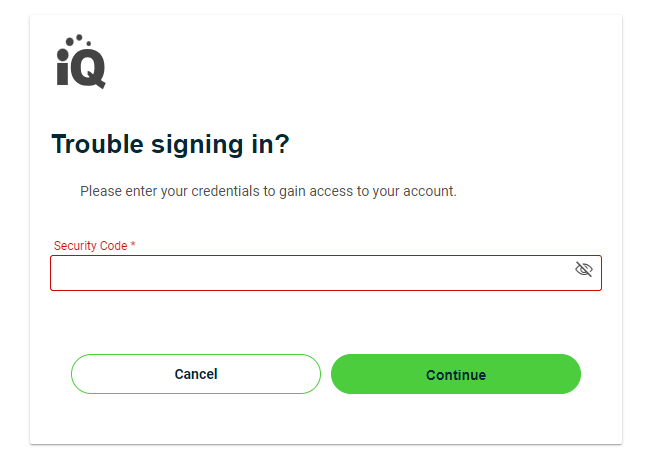The width and height of the screenshot is (648, 458).
Task: Click the required asterisk beside Security Code
Action: (x=133, y=244)
